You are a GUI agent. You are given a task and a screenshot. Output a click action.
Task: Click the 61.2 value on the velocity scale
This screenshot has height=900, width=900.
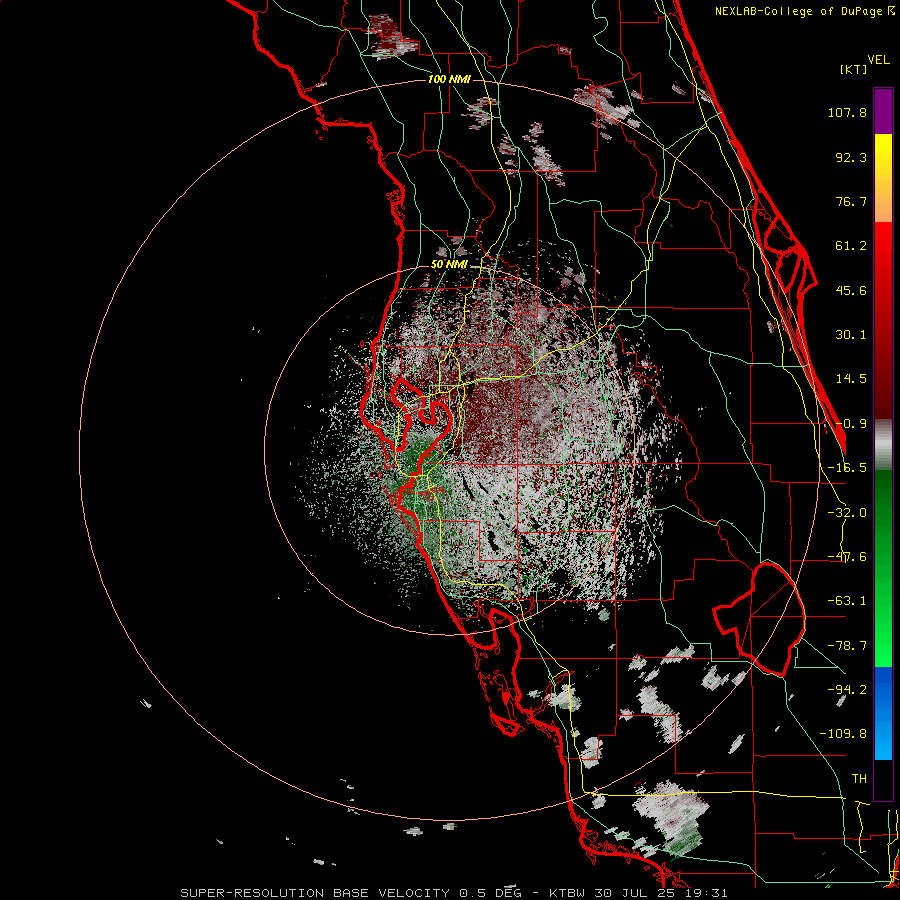pos(851,246)
